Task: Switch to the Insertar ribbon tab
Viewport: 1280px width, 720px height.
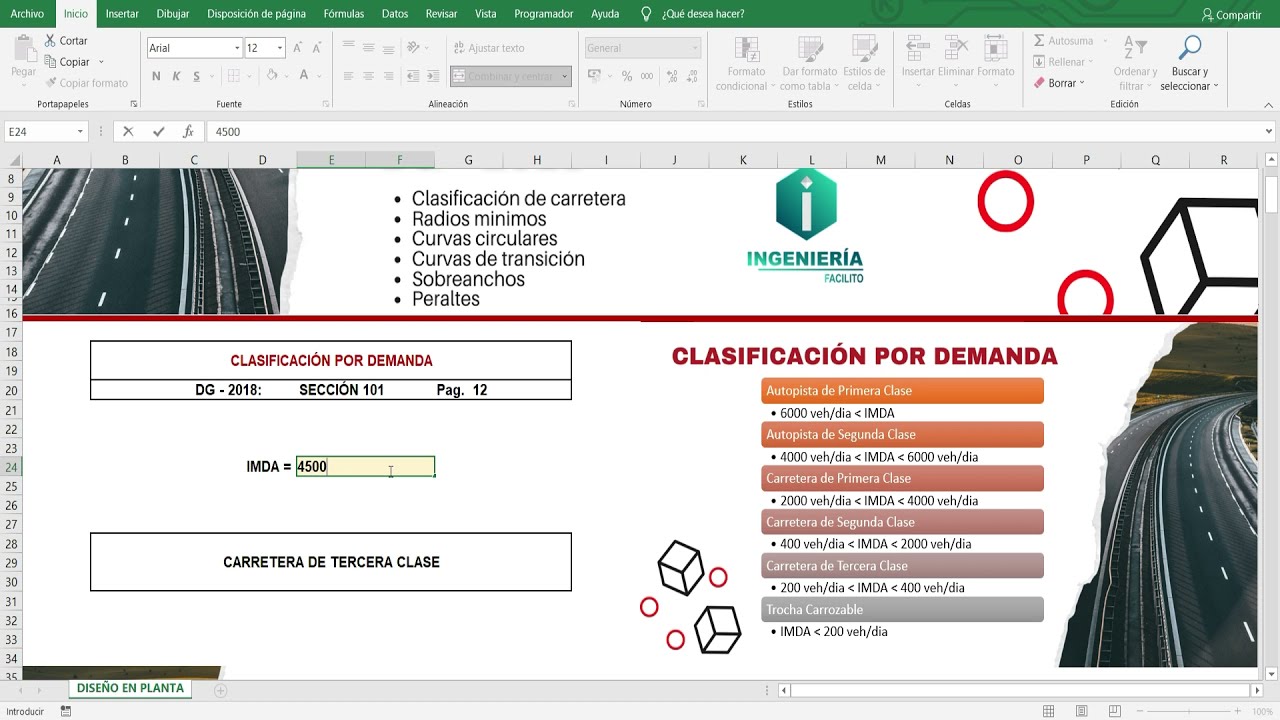Action: point(122,14)
